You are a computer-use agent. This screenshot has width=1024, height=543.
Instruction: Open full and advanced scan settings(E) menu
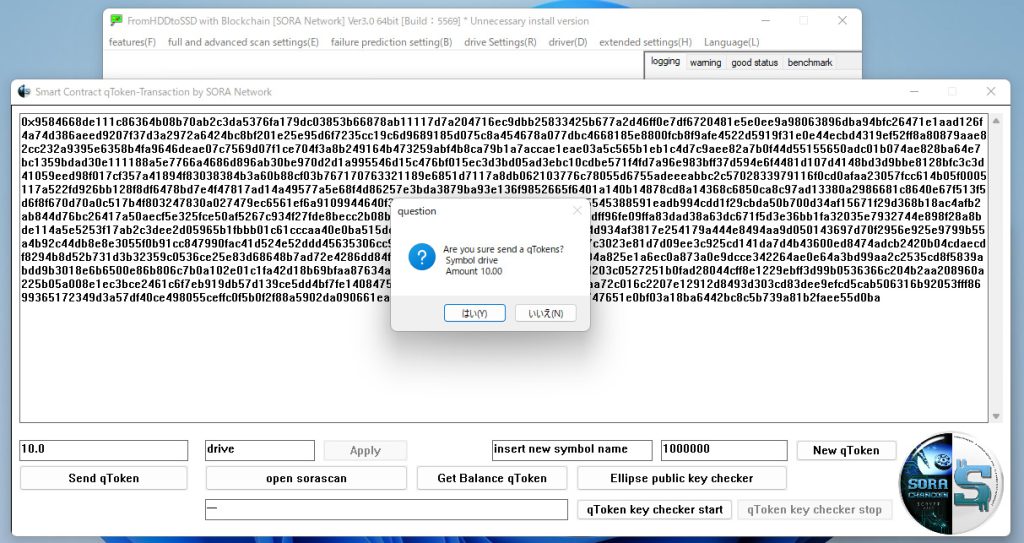point(243,42)
